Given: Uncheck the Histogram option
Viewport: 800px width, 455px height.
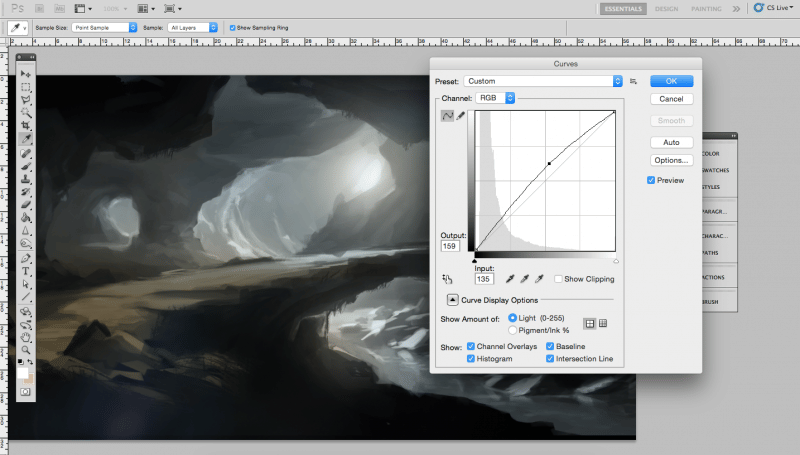Looking at the screenshot, I should (471, 358).
